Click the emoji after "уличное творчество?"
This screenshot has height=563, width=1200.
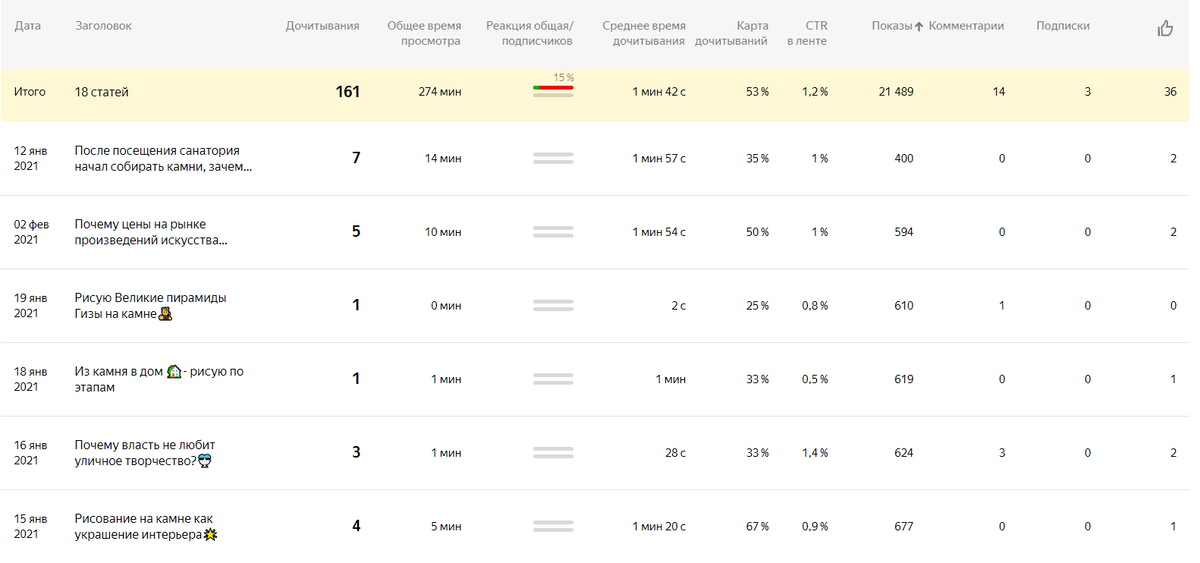click(204, 461)
